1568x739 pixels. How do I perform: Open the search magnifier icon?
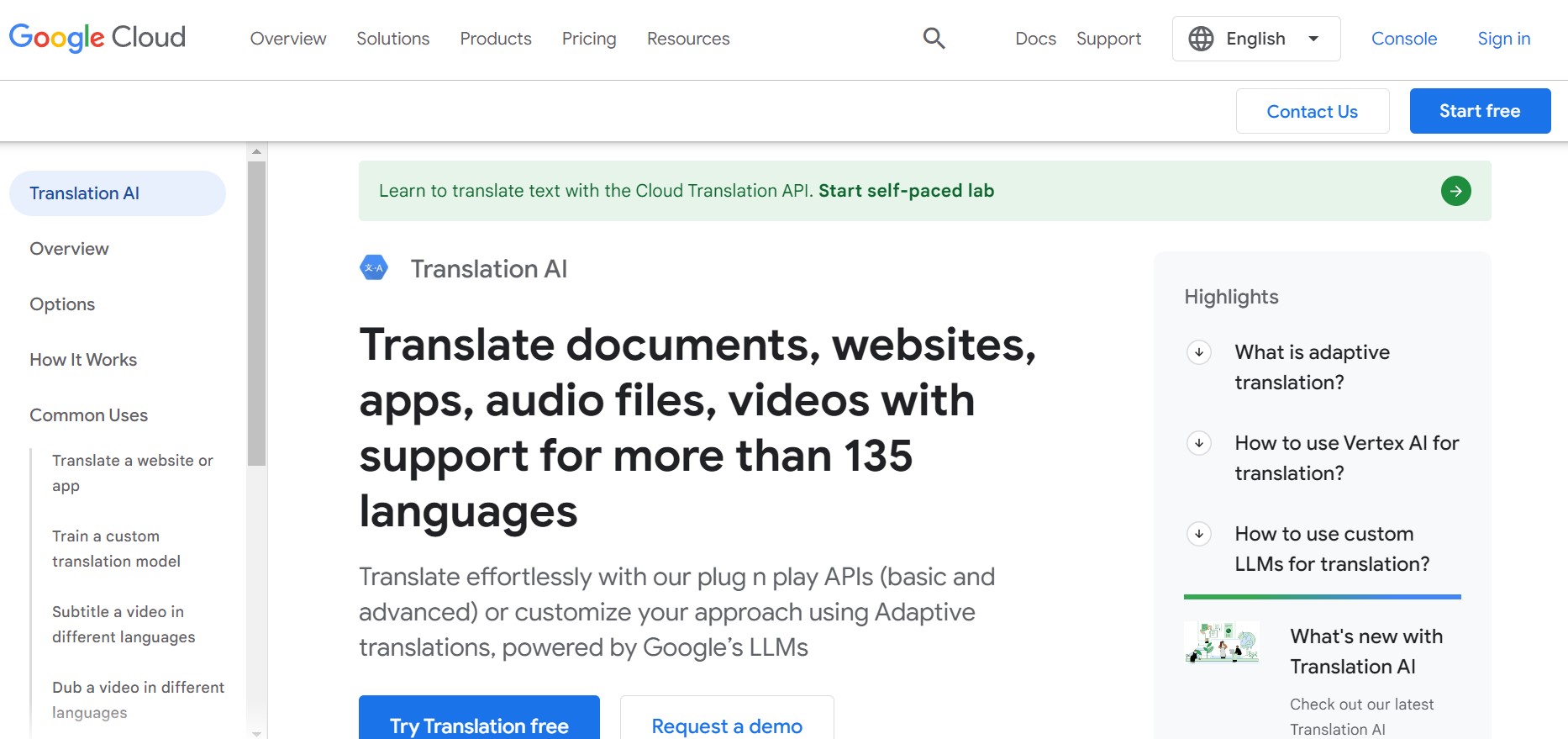(934, 38)
